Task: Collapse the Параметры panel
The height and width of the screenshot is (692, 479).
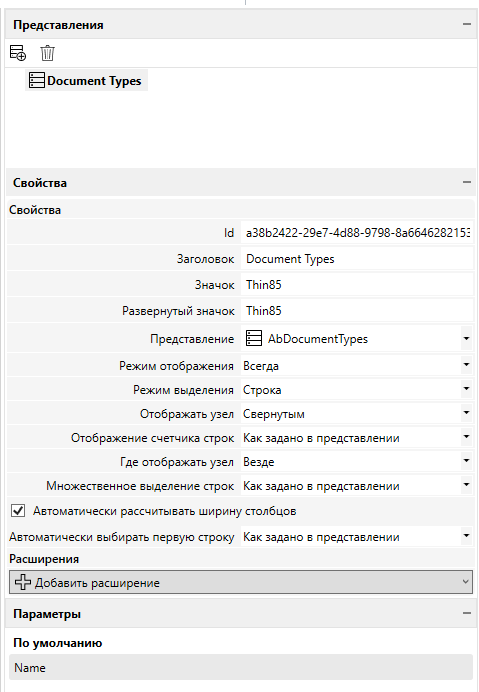Action: [467, 613]
